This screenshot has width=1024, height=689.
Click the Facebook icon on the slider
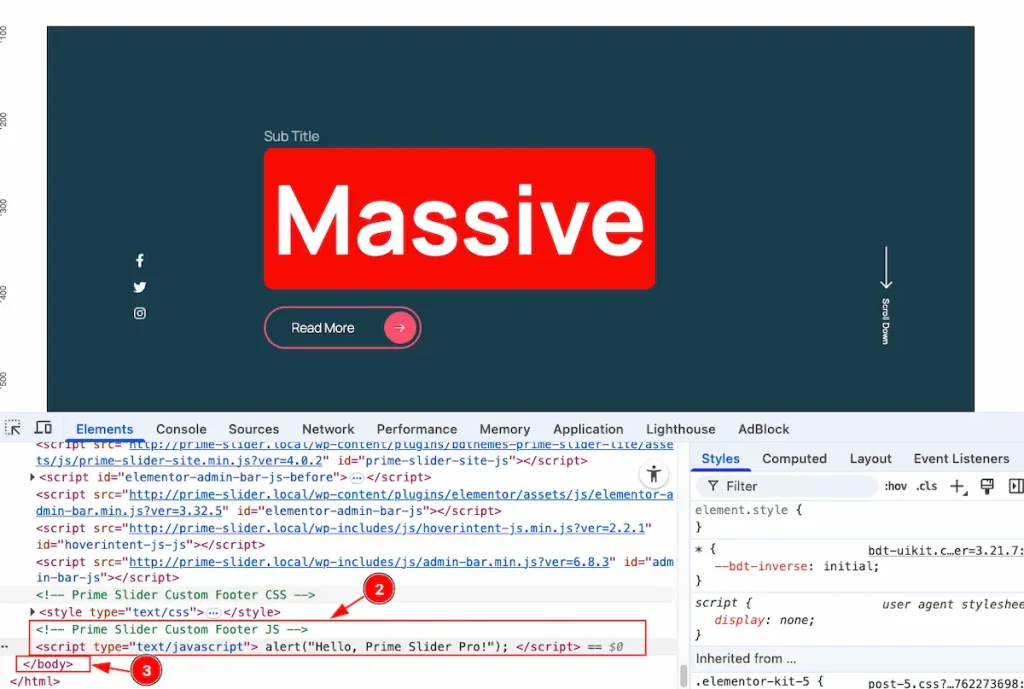[x=140, y=260]
